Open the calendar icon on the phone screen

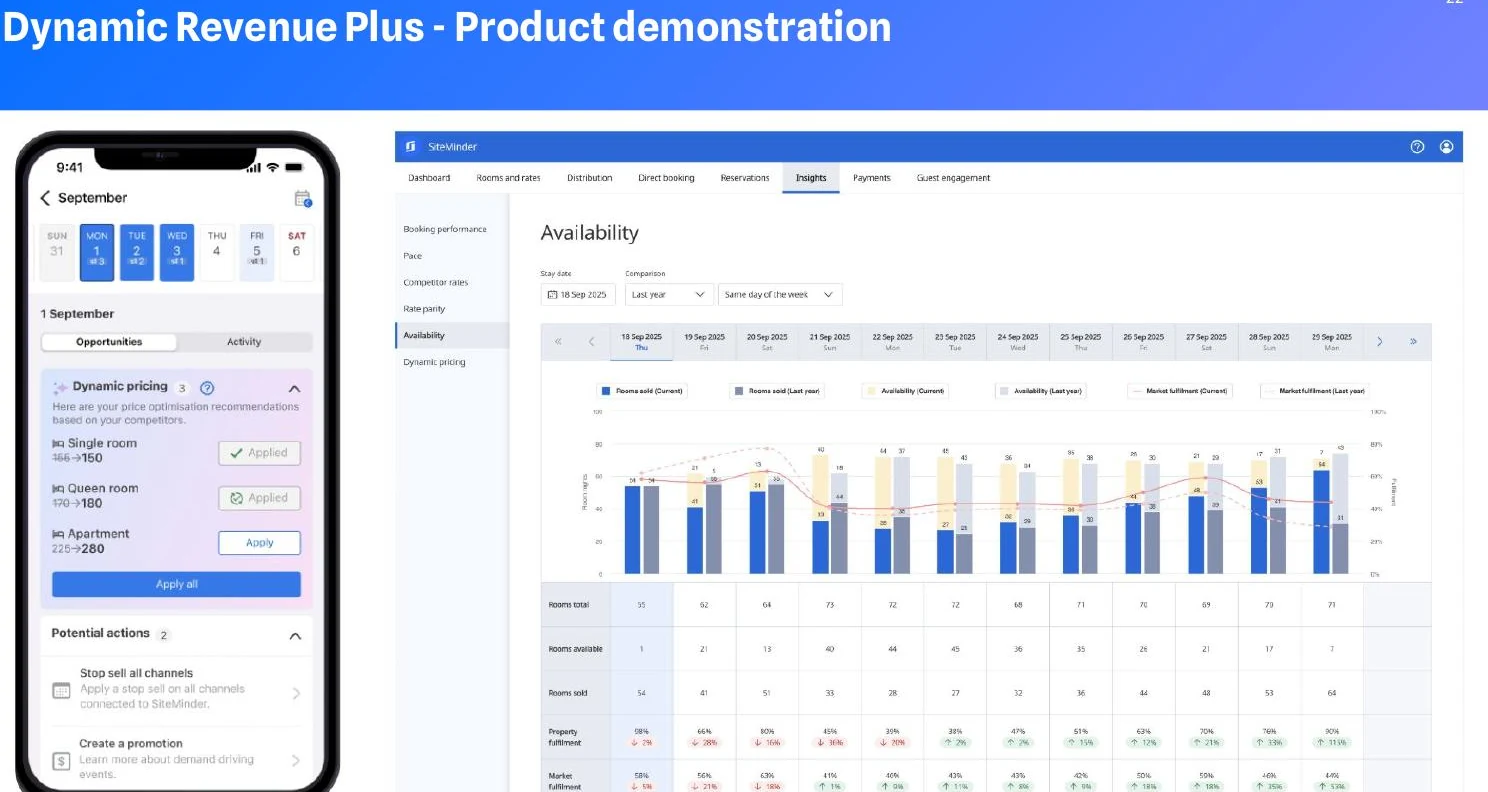point(303,198)
